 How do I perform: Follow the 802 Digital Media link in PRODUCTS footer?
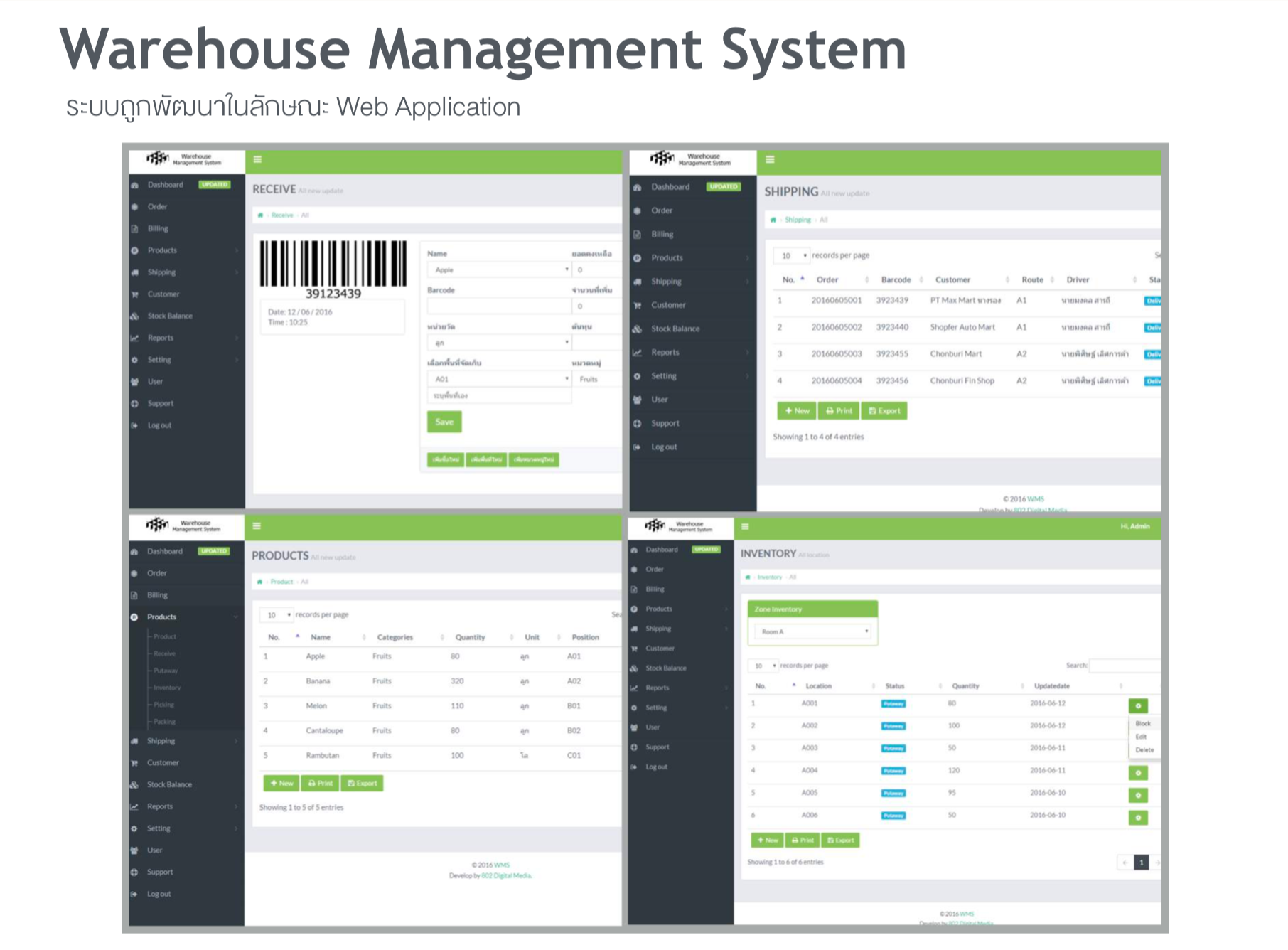(506, 876)
